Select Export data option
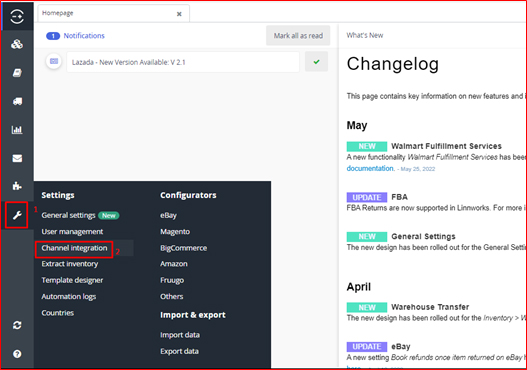This screenshot has height=370, width=527. 179,351
